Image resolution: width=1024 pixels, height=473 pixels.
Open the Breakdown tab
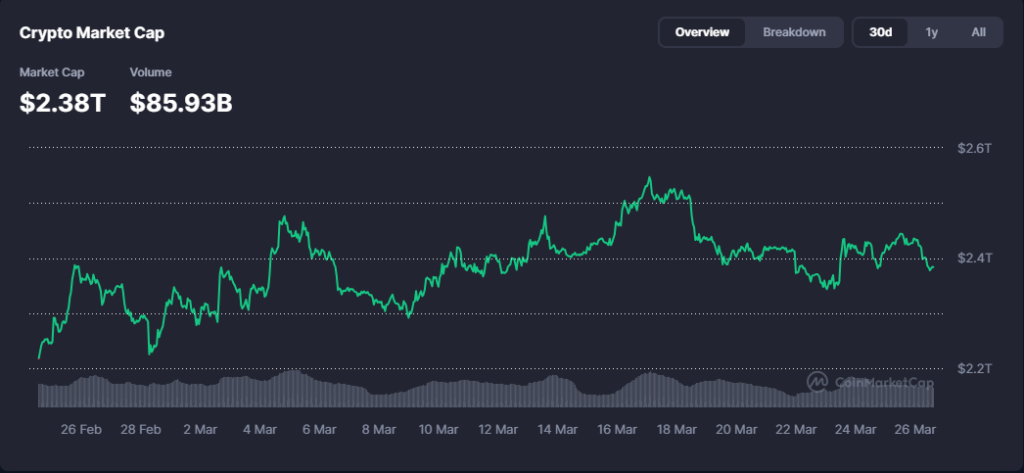tap(794, 32)
